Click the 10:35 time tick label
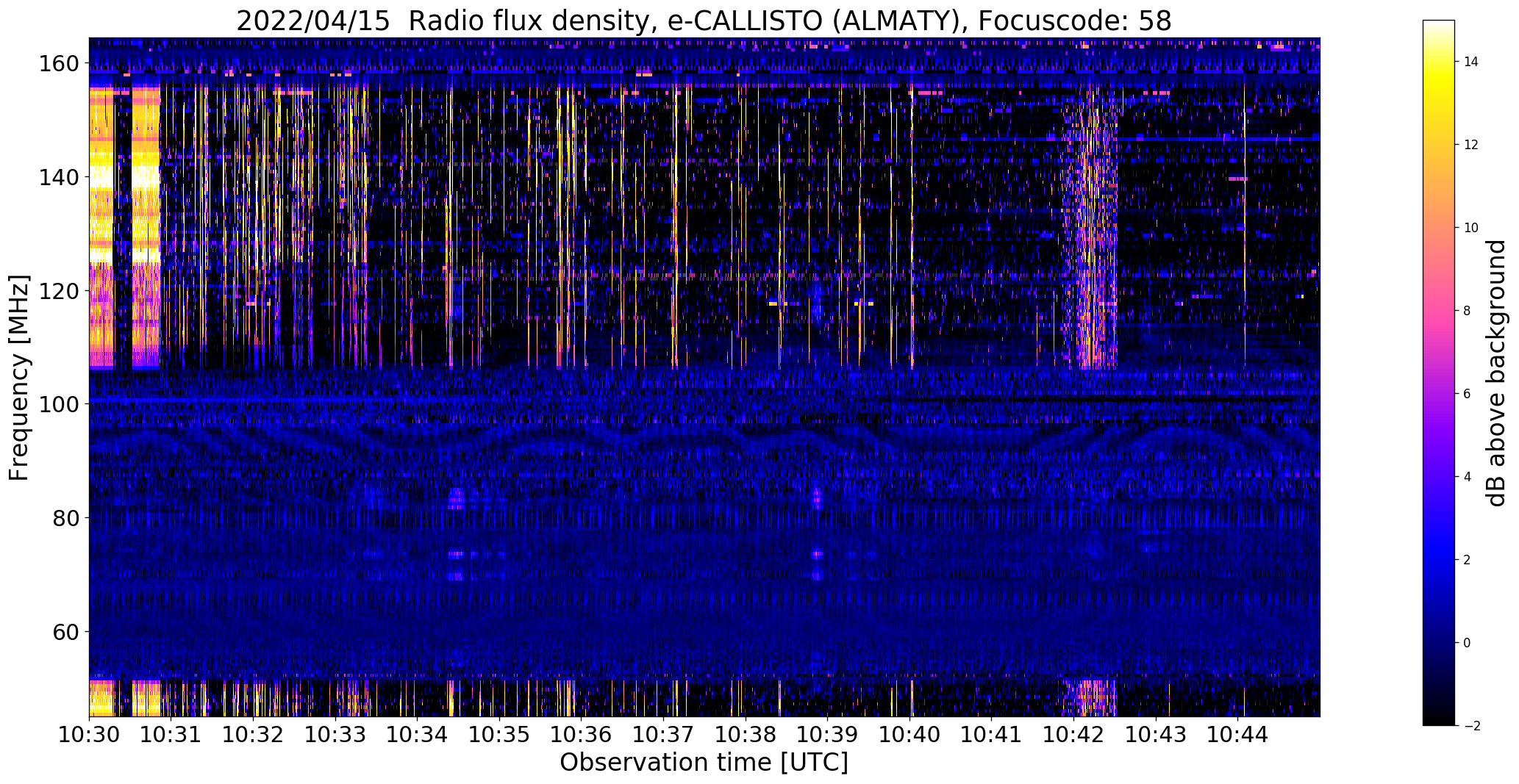The width and height of the screenshot is (1519, 784). coord(500,734)
